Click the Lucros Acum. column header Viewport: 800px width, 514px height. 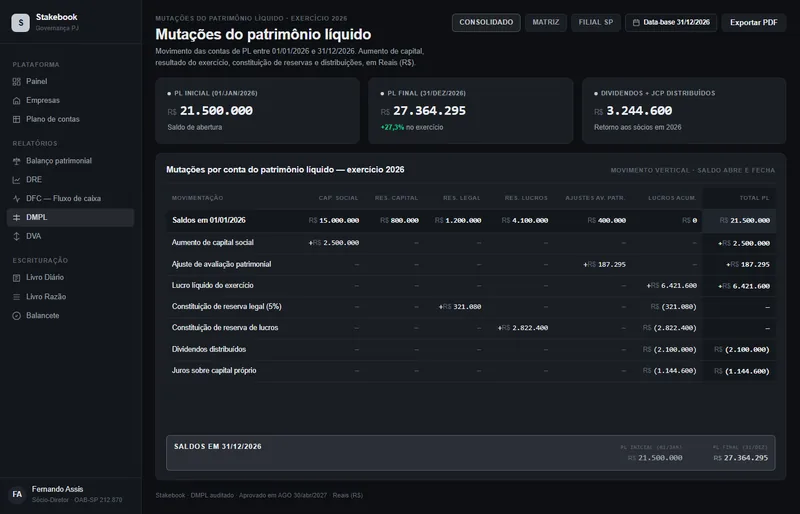[672, 198]
